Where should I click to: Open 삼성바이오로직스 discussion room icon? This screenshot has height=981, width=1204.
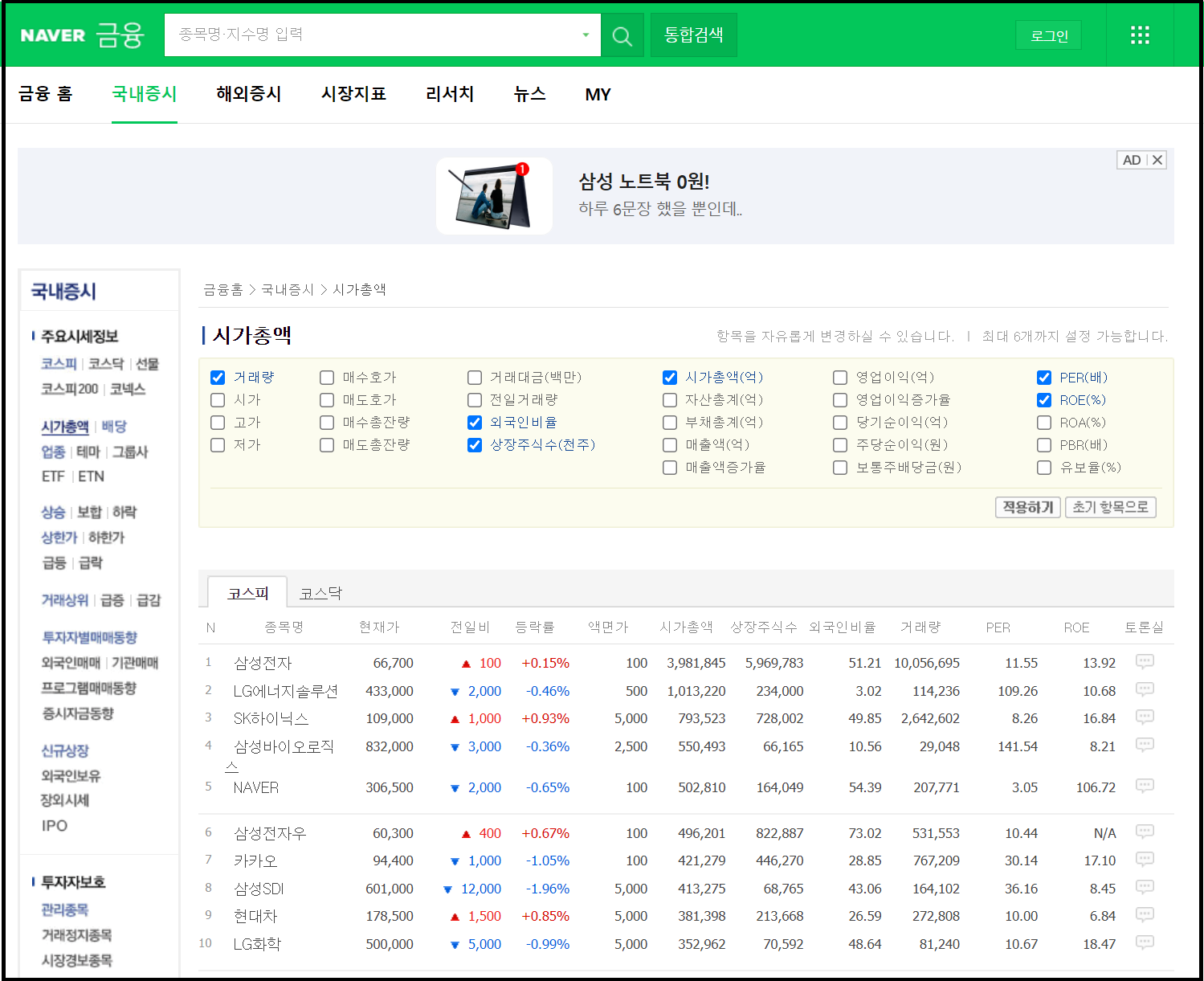1145,745
